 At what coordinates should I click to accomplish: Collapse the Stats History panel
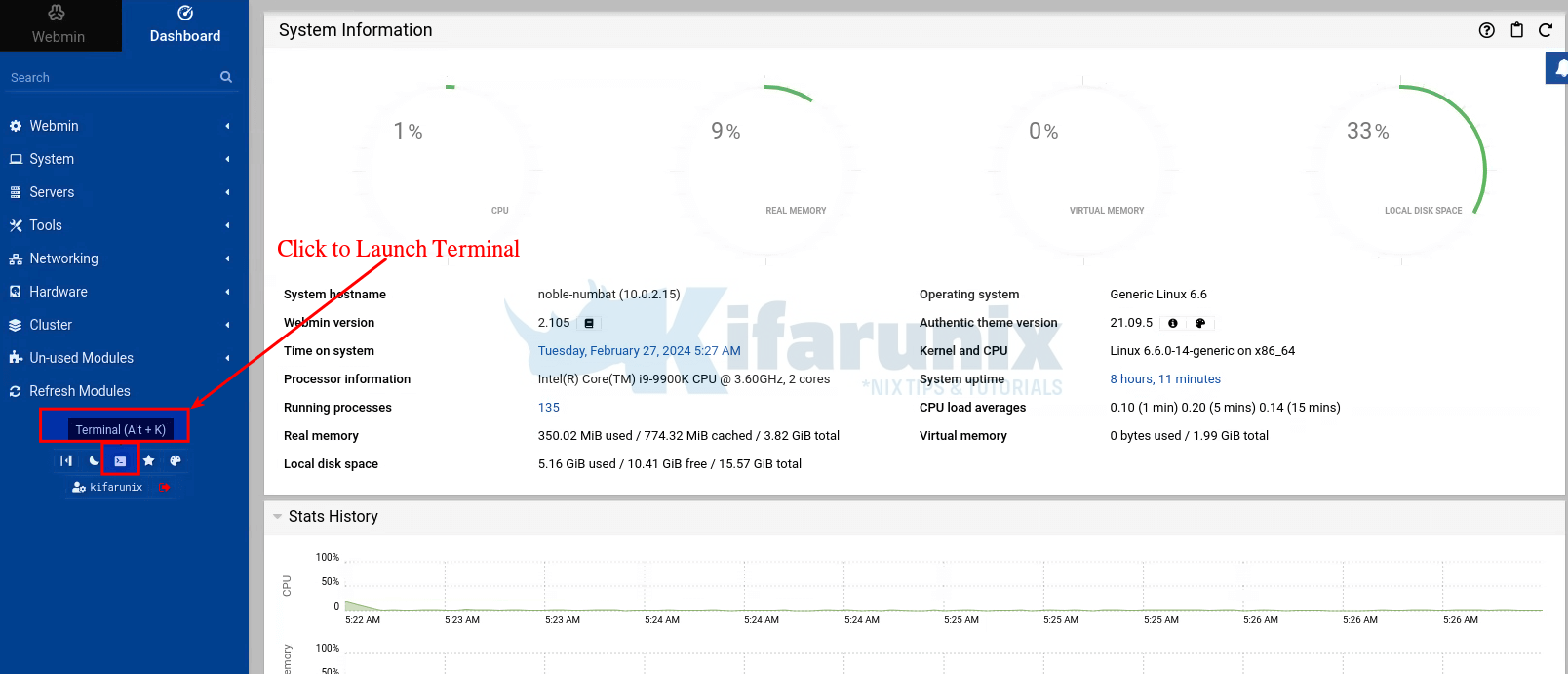click(278, 517)
